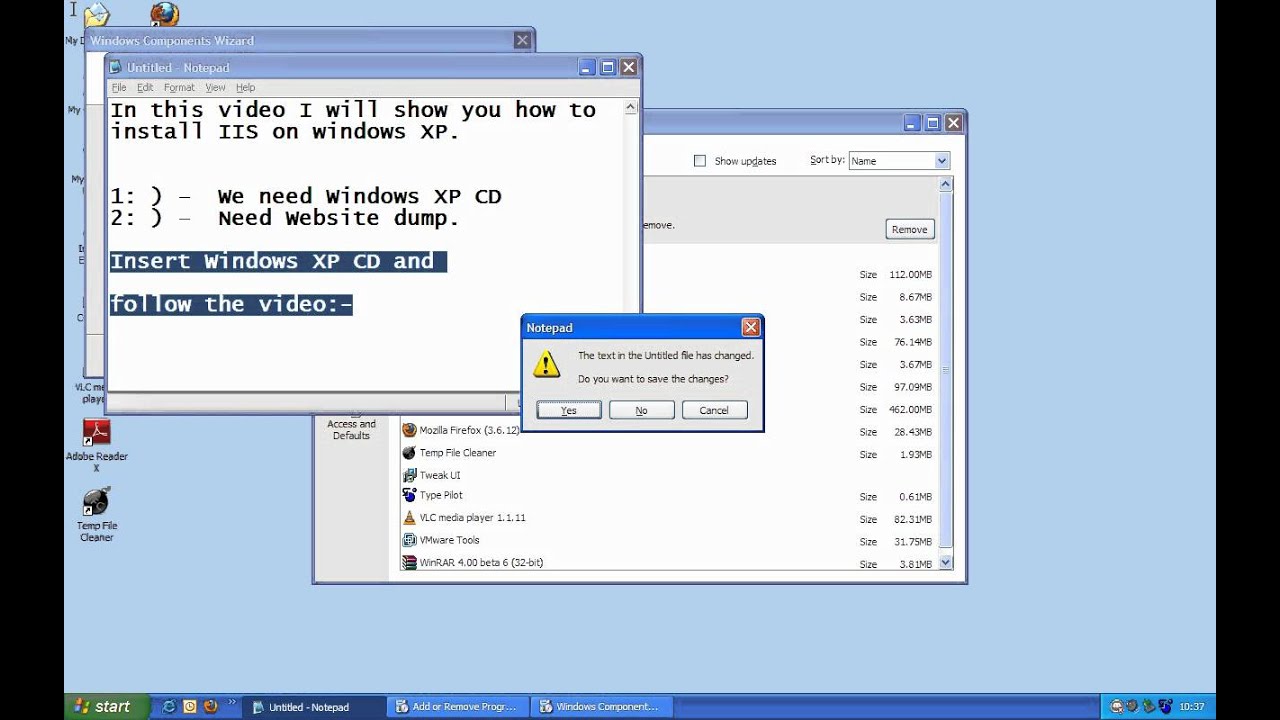Image resolution: width=1280 pixels, height=720 pixels.
Task: Click the Tweak UI icon in list
Action: pyautogui.click(x=409, y=475)
